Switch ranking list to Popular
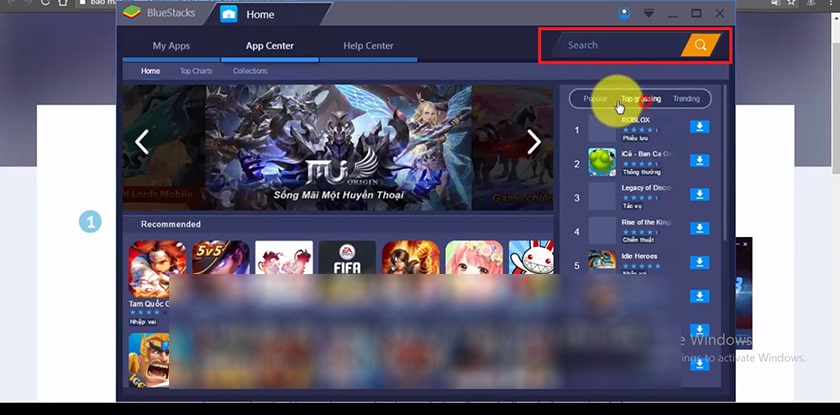Screen dimensions: 840x415 [595, 99]
